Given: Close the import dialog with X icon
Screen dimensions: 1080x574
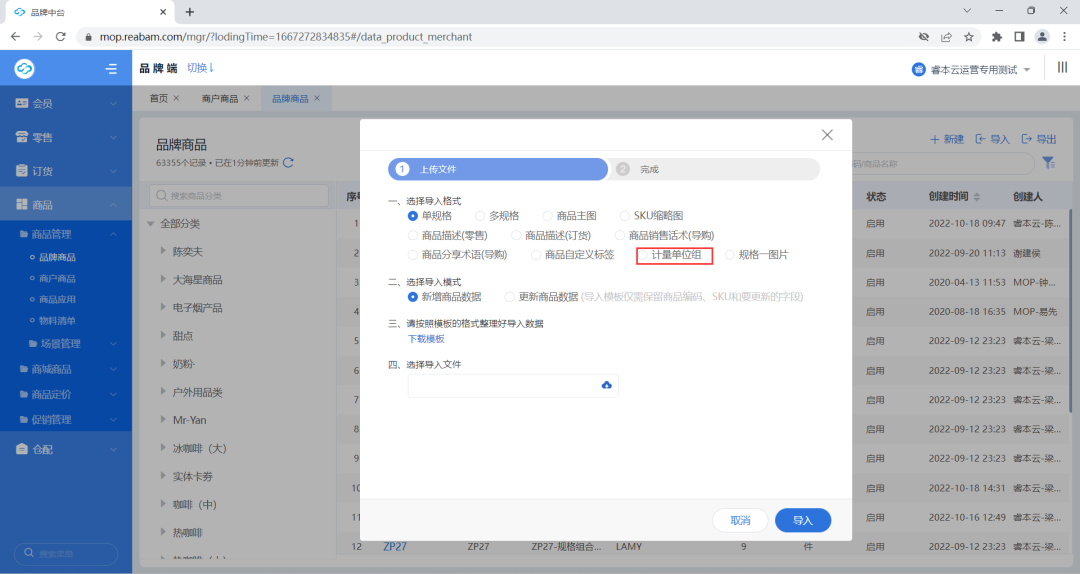Looking at the screenshot, I should tap(827, 135).
